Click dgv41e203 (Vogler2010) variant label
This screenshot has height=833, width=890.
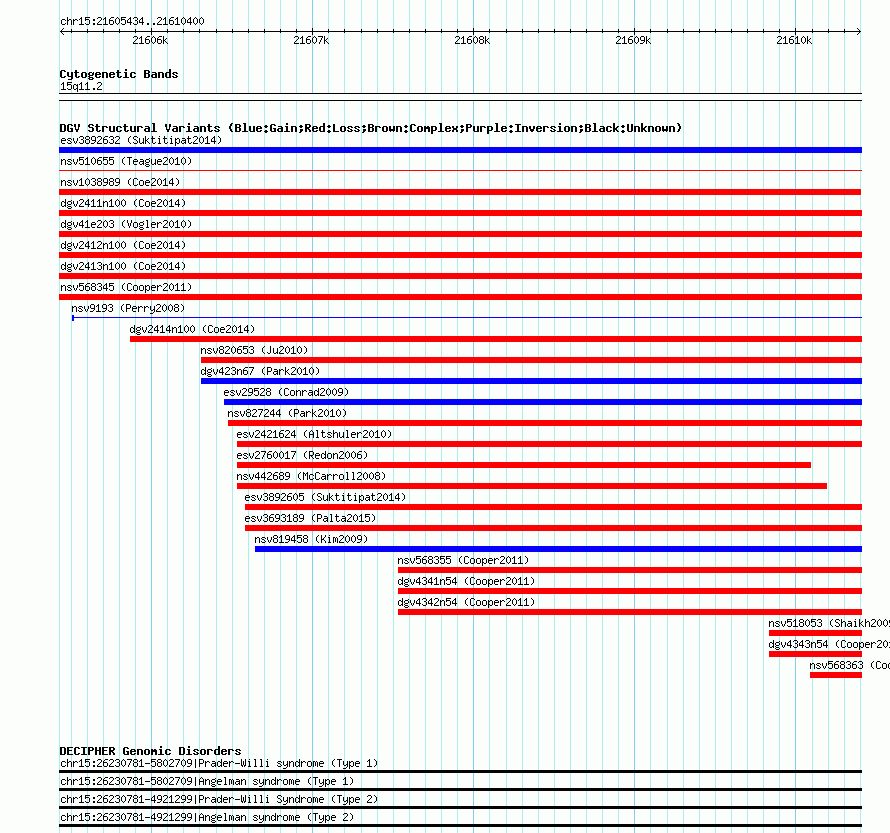[126, 224]
